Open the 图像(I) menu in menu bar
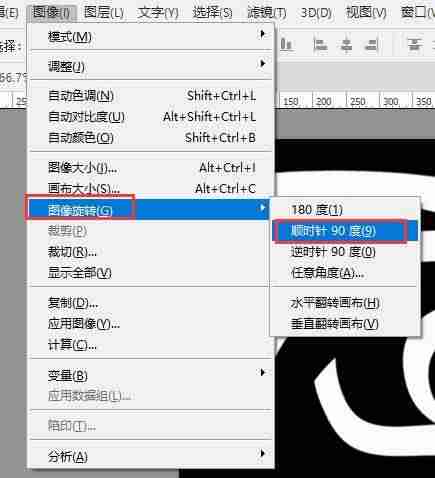This screenshot has height=478, width=435. coord(51,13)
